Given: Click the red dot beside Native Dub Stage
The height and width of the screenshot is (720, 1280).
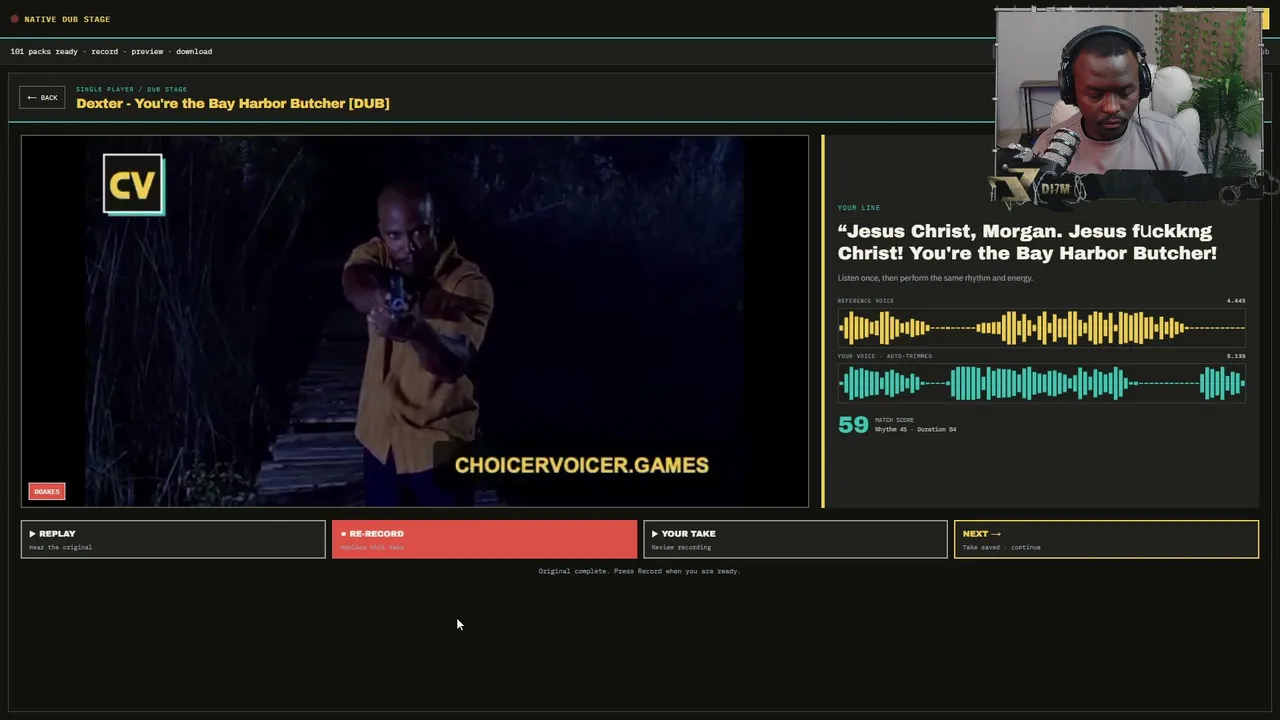Looking at the screenshot, I should tap(14, 19).
